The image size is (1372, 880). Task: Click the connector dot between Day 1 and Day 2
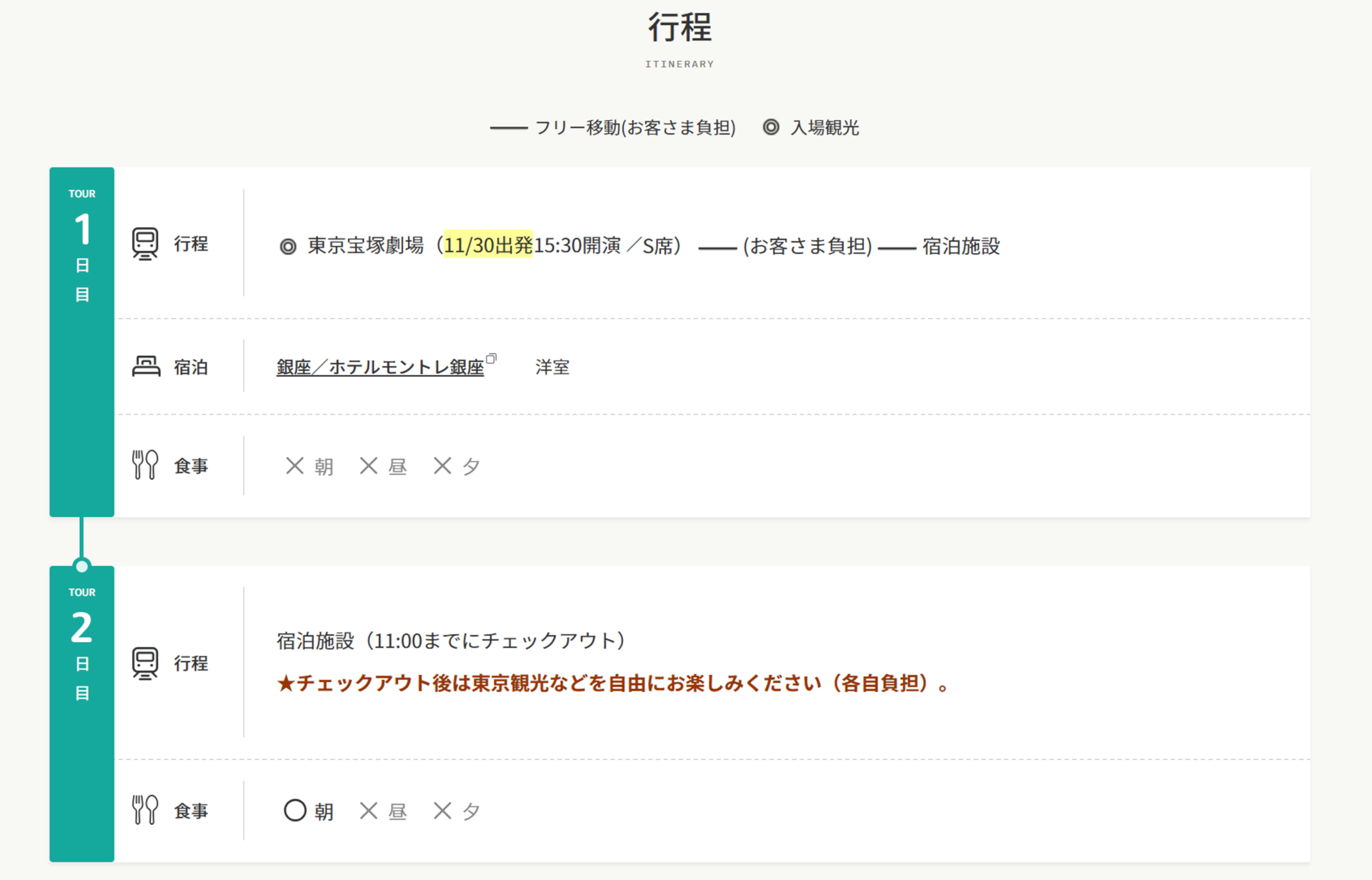point(81,565)
